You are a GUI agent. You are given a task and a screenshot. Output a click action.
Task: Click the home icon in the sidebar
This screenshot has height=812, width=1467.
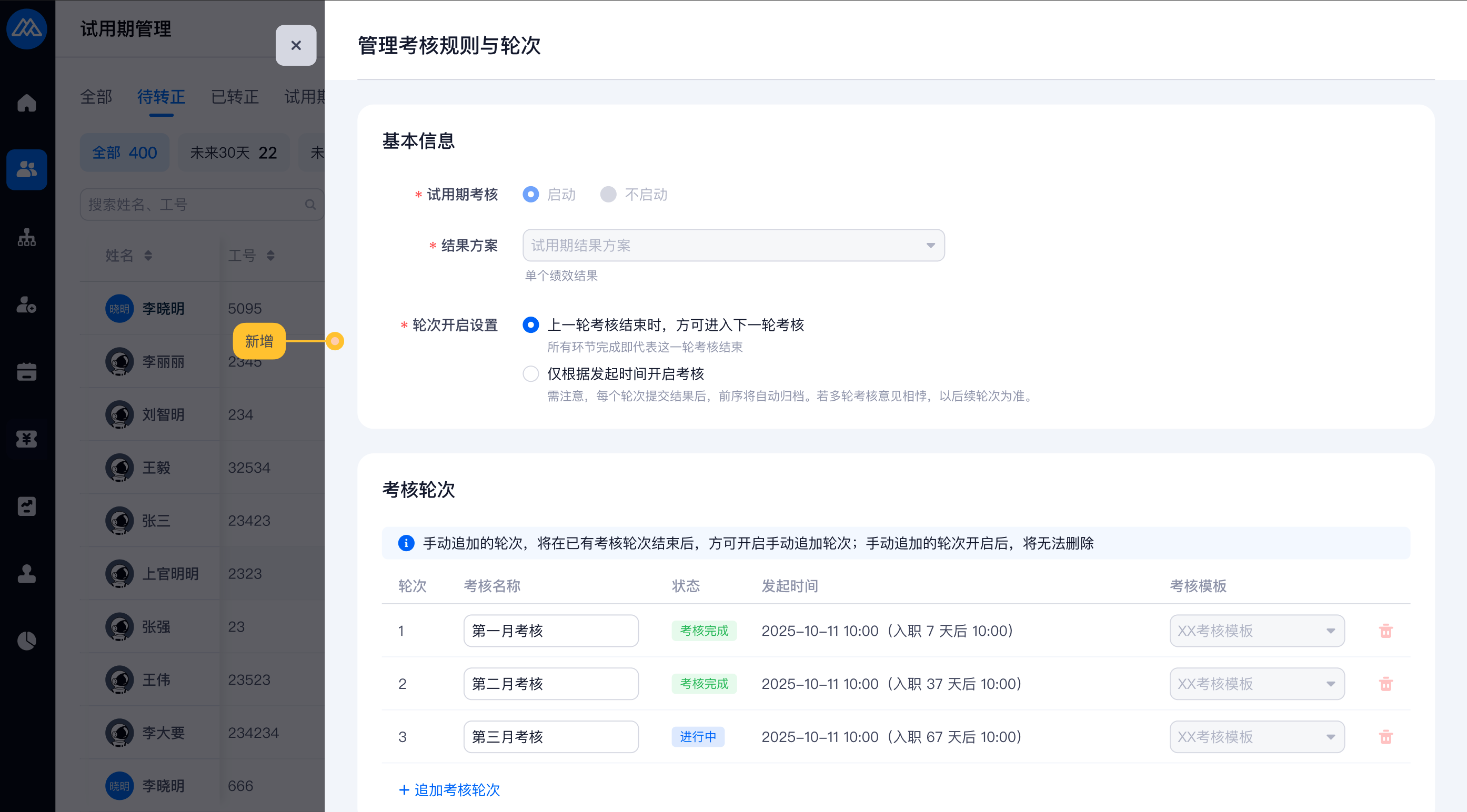click(26, 103)
